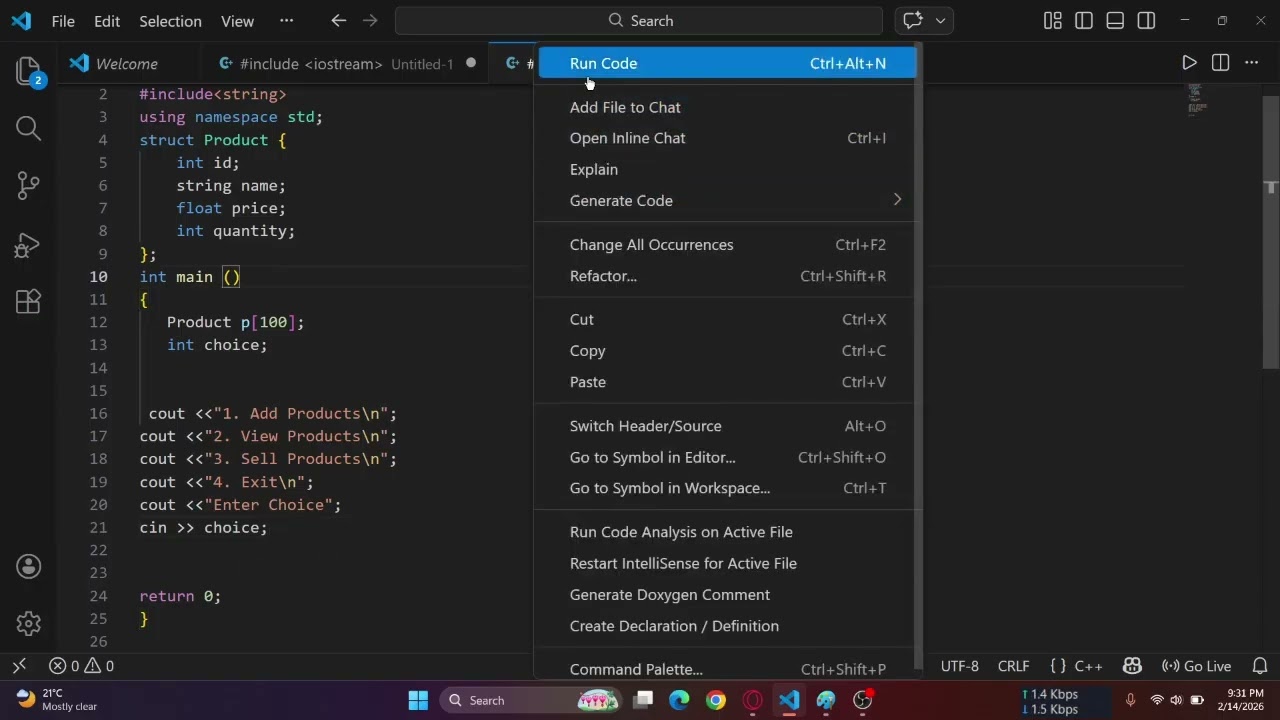The image size is (1280, 720).
Task: Click the title bar Search box
Action: pyautogui.click(x=639, y=20)
